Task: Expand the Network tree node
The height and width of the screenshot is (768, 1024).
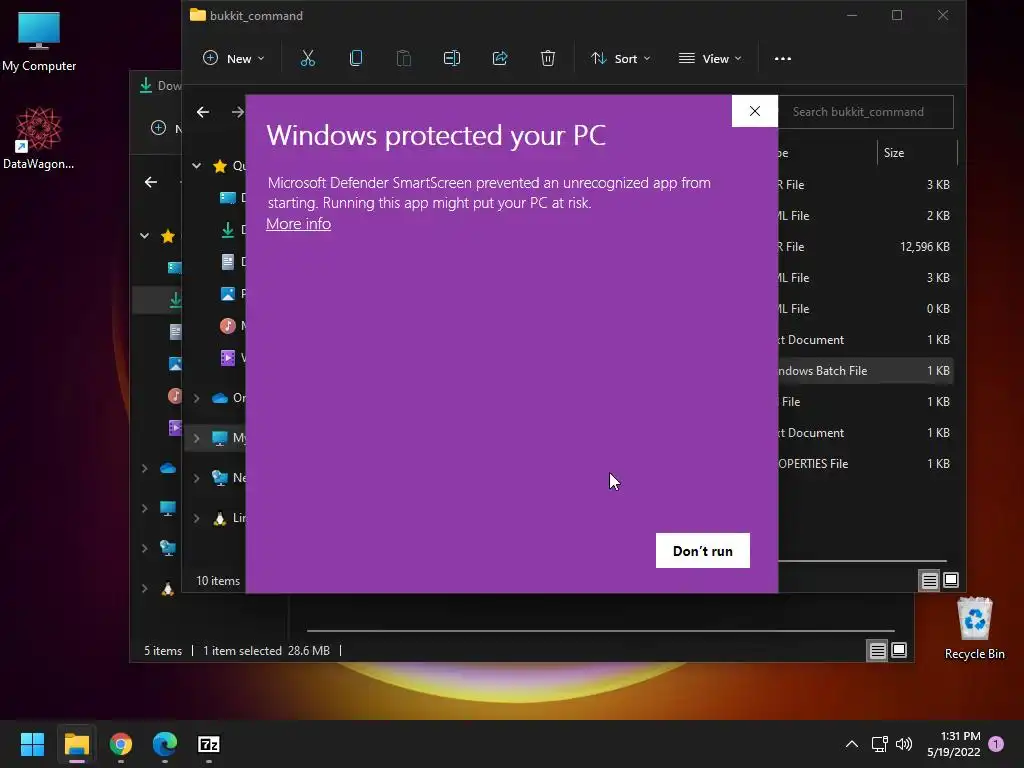Action: [x=197, y=478]
